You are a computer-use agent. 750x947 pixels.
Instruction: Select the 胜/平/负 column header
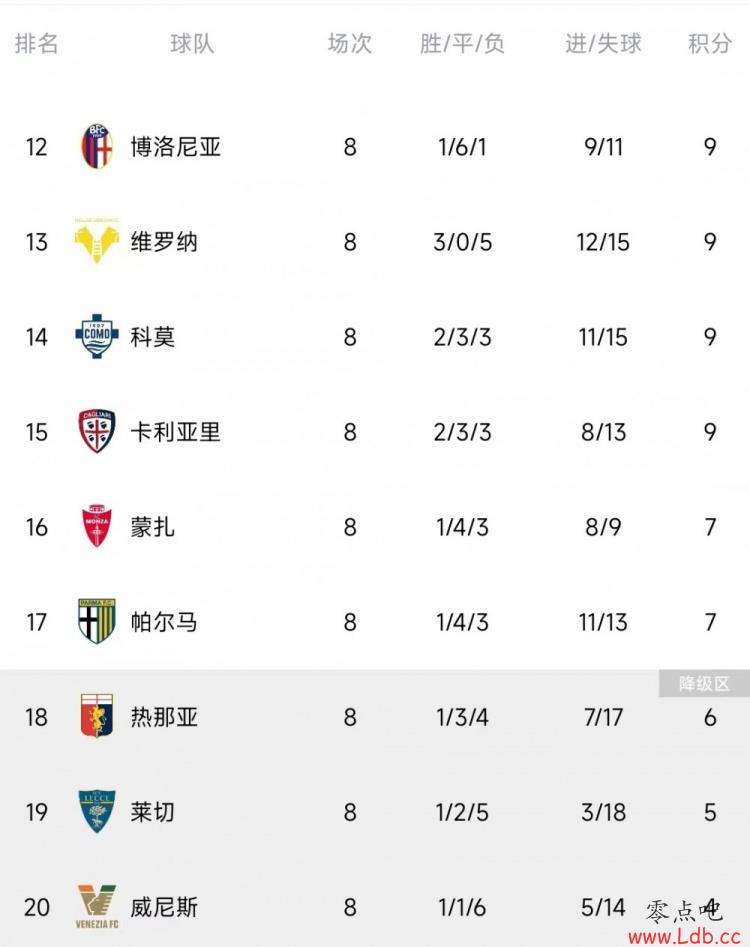pyautogui.click(x=462, y=44)
